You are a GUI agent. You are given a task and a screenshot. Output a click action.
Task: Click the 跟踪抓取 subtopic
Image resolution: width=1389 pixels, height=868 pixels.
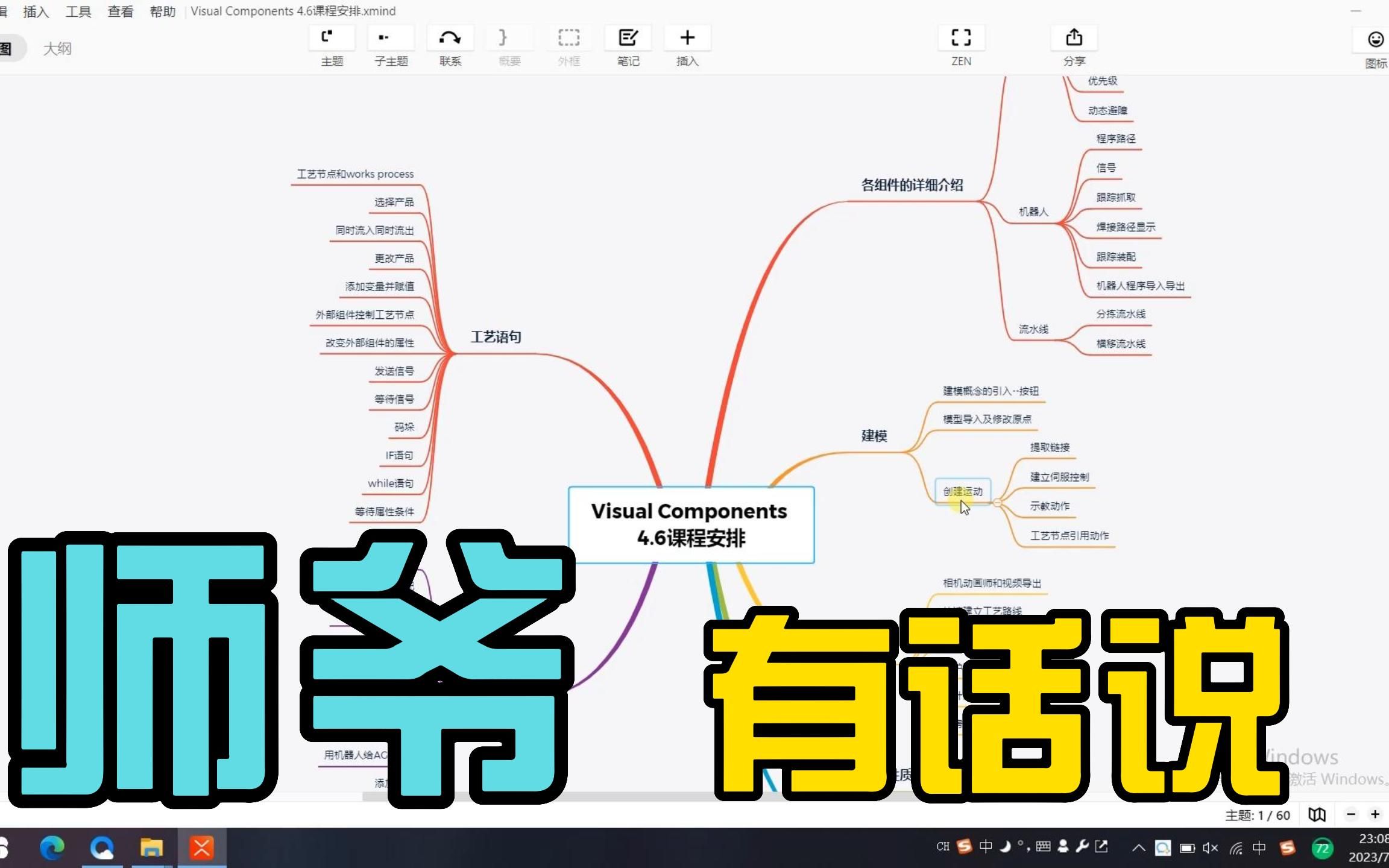(1116, 197)
